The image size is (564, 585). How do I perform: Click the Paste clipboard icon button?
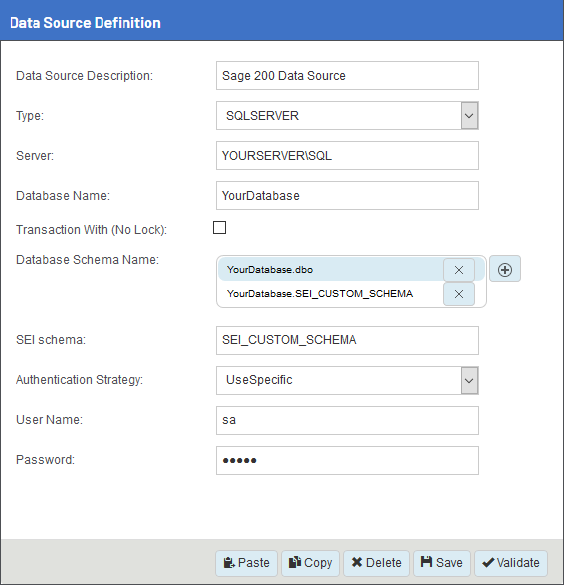coord(246,563)
